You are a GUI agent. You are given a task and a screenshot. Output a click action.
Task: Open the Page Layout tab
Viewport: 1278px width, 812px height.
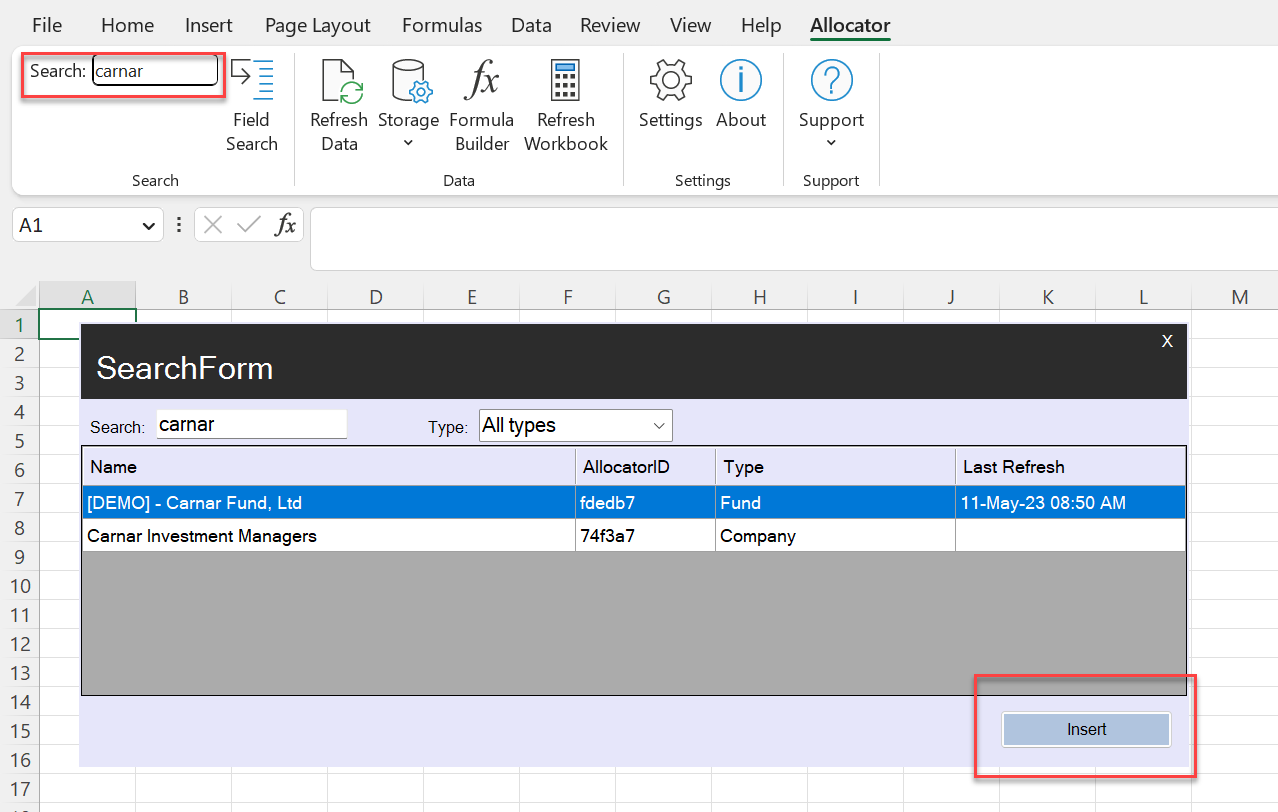click(317, 25)
